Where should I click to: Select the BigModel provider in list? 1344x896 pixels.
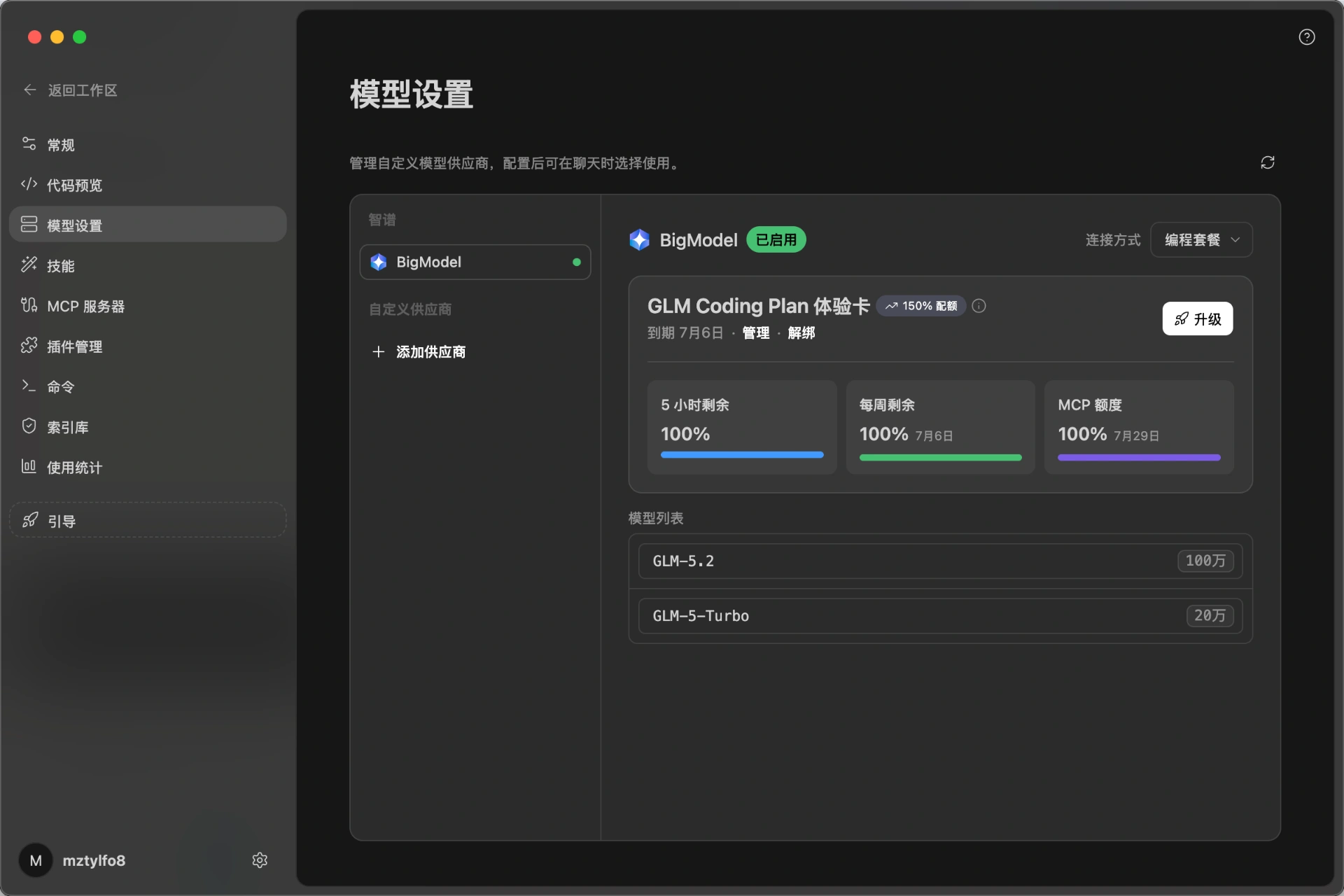click(x=475, y=262)
